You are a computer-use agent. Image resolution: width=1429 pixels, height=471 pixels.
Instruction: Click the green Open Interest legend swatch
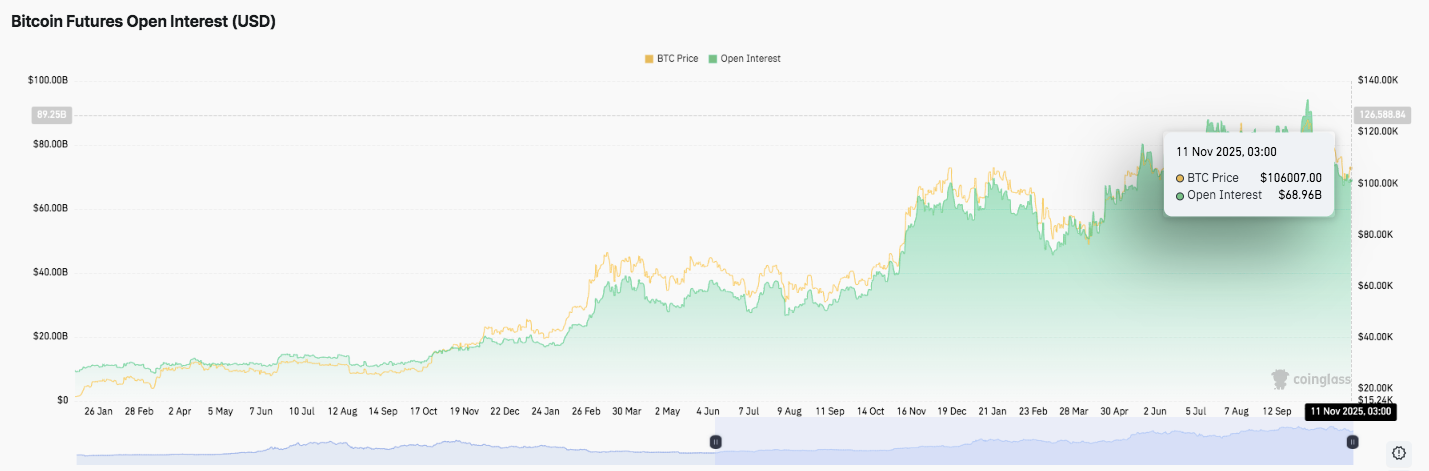pos(713,59)
